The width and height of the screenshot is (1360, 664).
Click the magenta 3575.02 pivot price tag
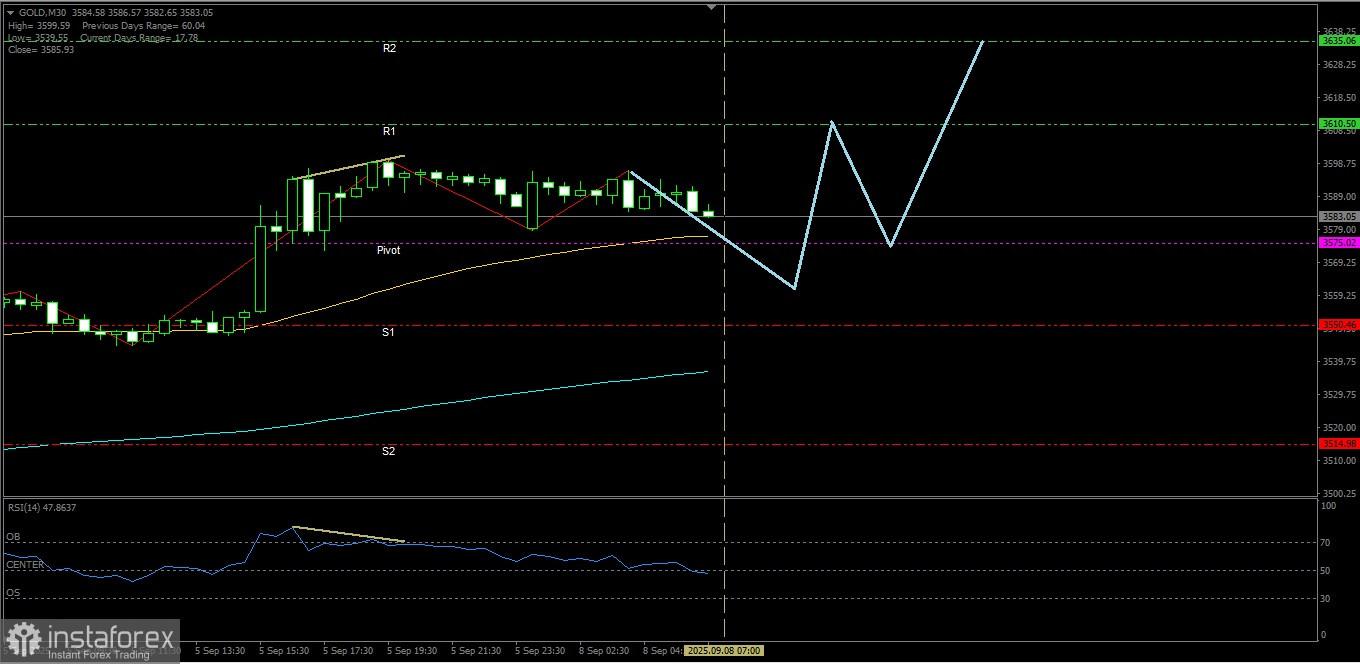pyautogui.click(x=1339, y=243)
